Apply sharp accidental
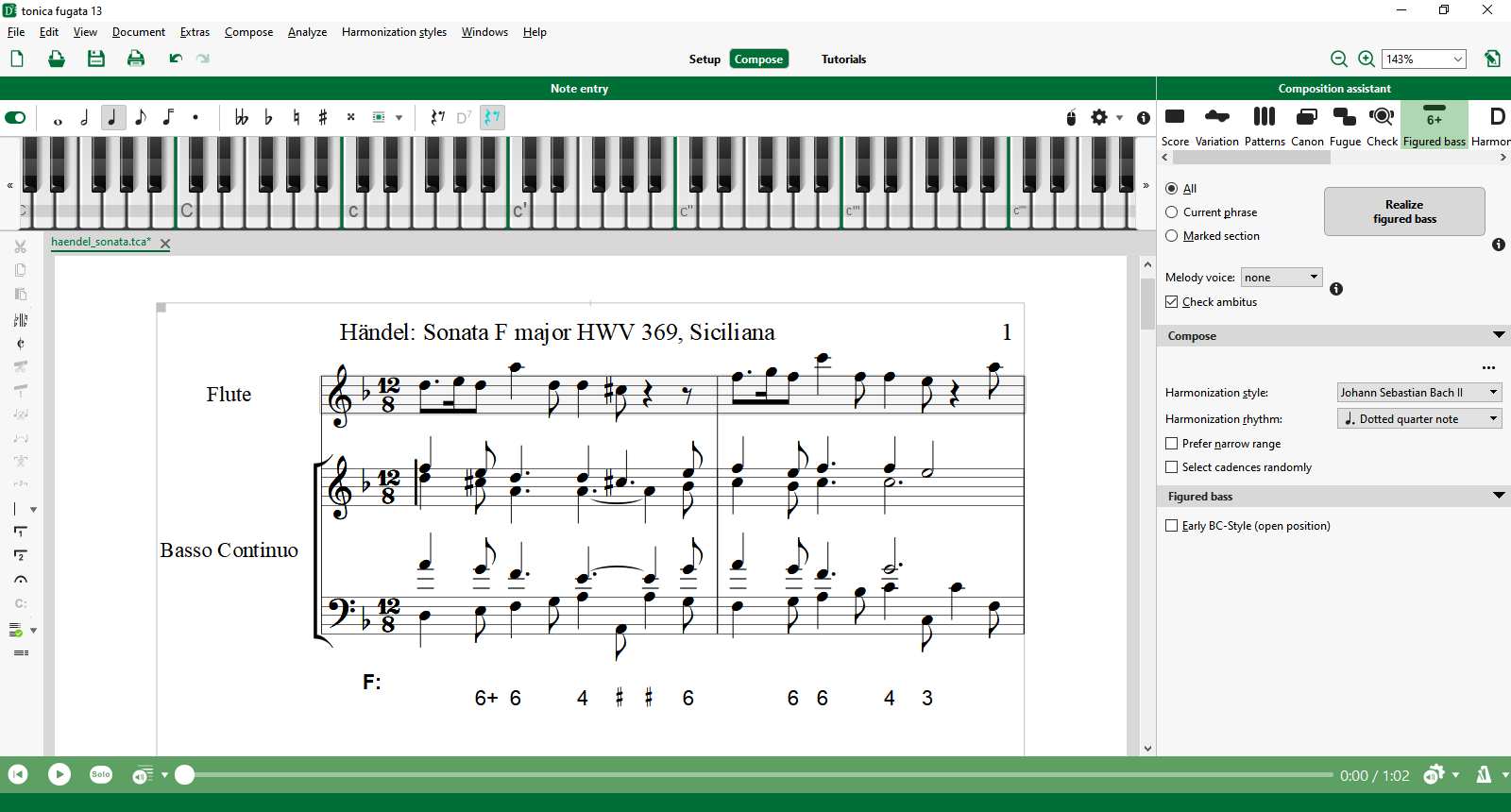 (323, 118)
